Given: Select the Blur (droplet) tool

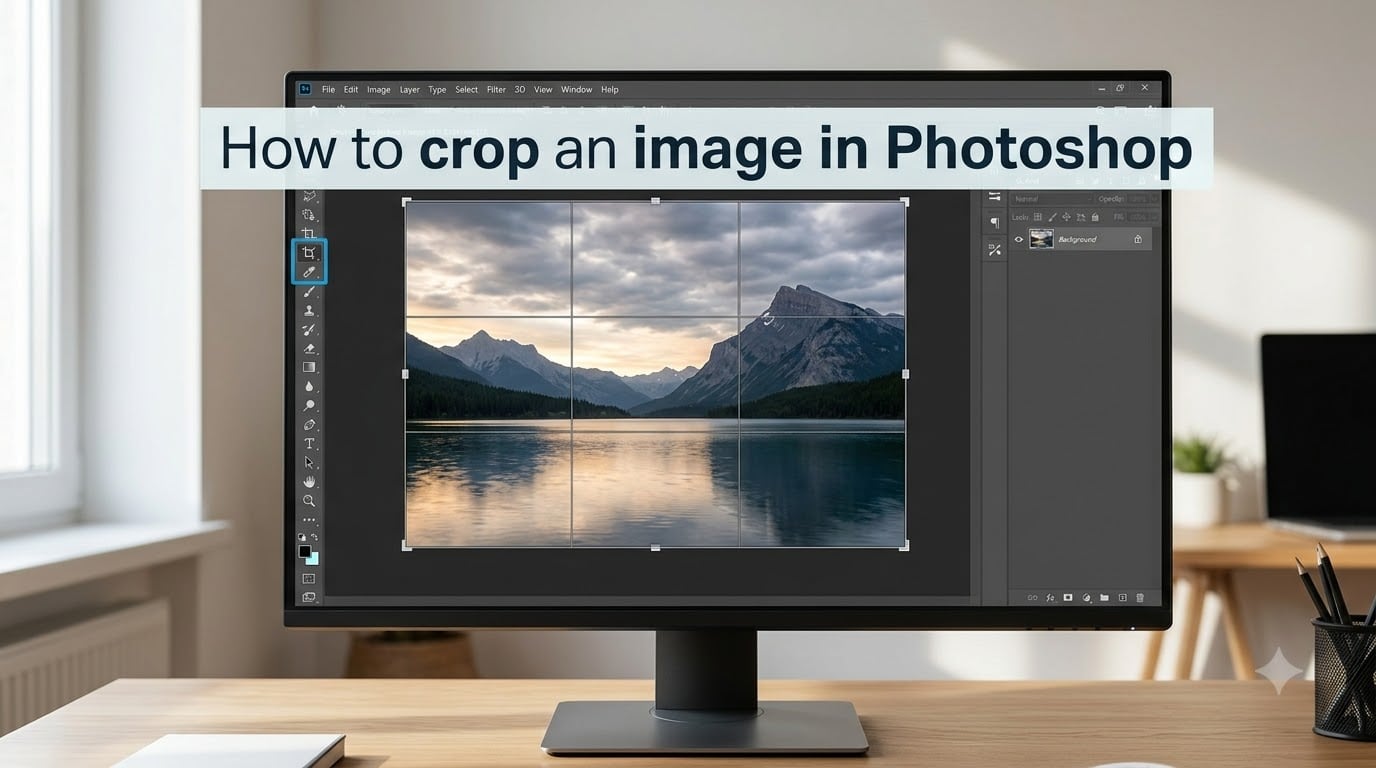Looking at the screenshot, I should pos(309,386).
